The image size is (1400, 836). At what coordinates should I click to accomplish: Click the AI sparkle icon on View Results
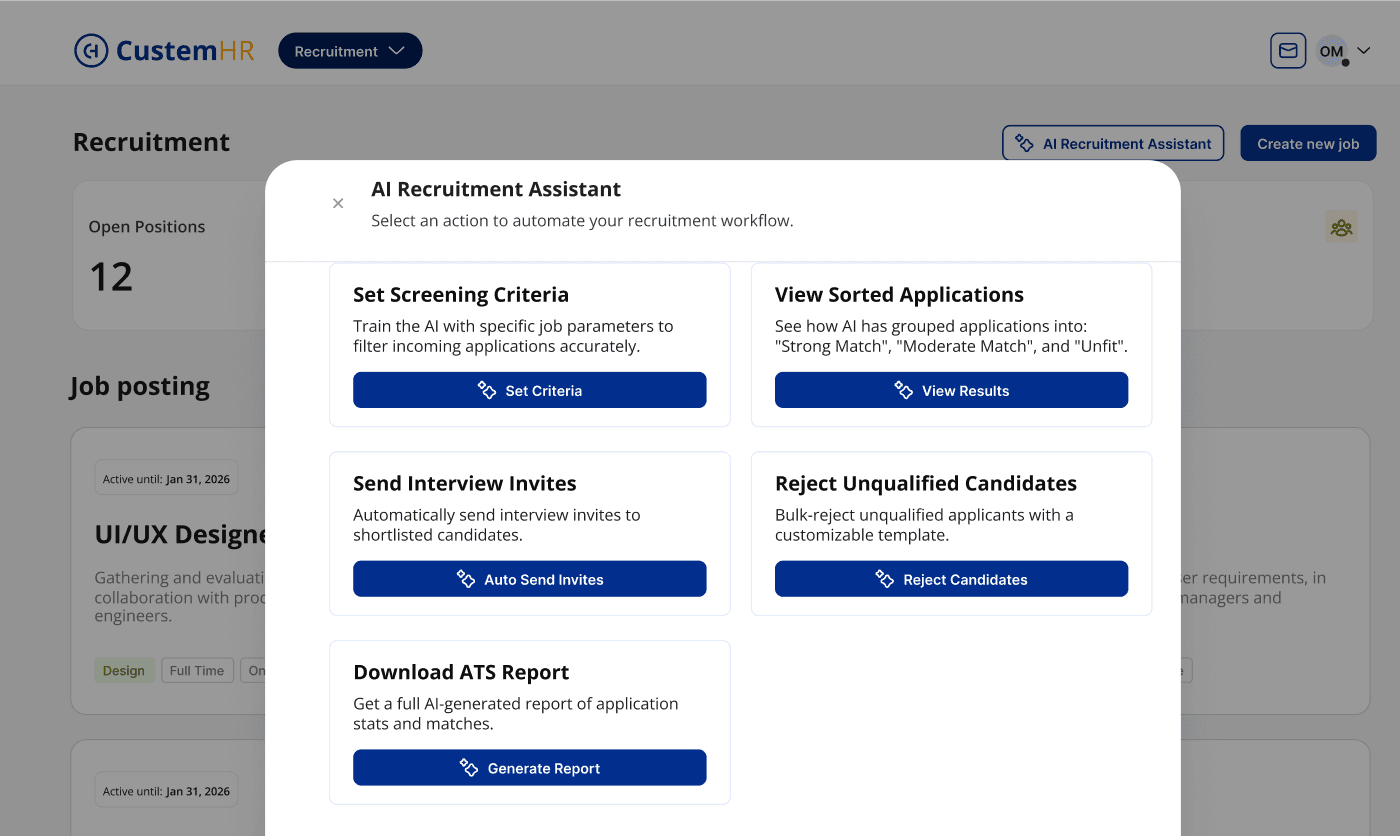click(x=906, y=390)
